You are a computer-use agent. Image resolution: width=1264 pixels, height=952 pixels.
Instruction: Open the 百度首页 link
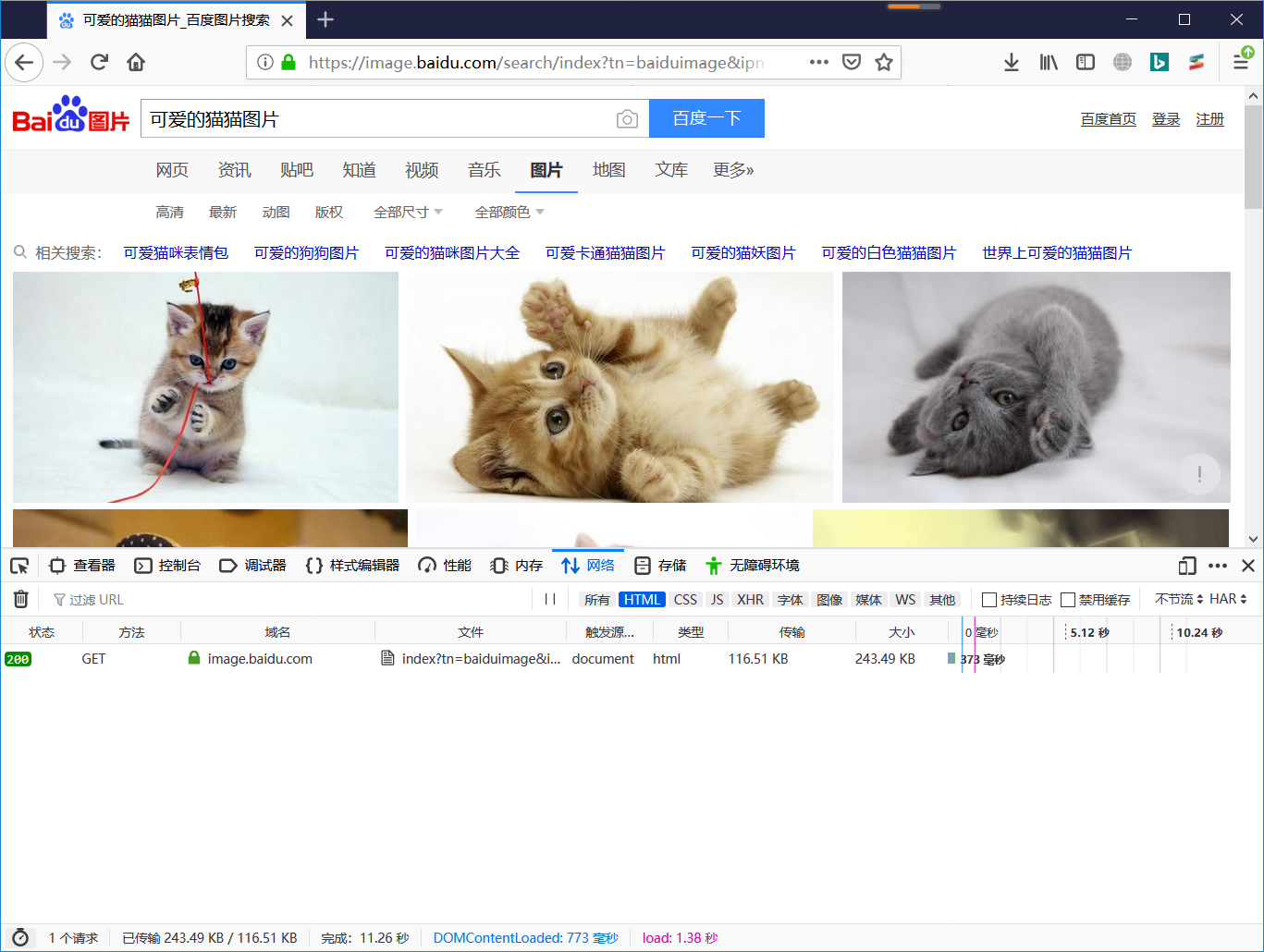[x=1108, y=119]
